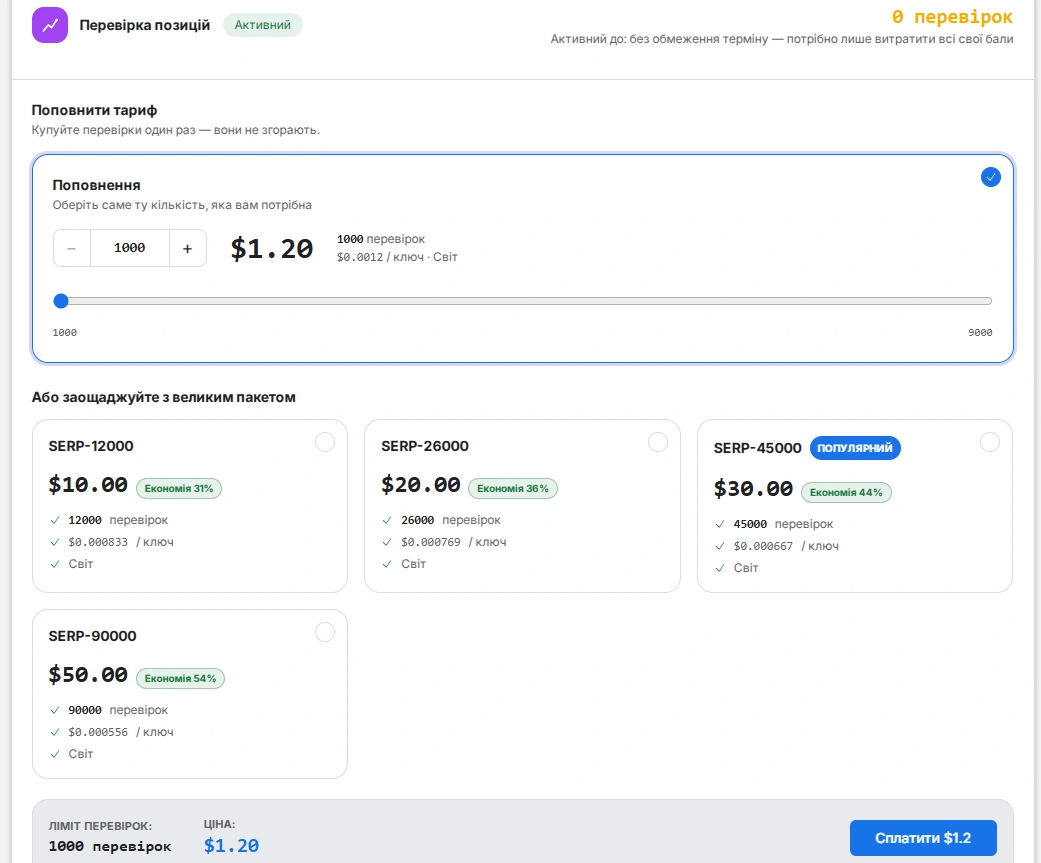
Task: Click the ПОПУЛЯРНИЙ badge on SERP-45000
Action: [855, 448]
